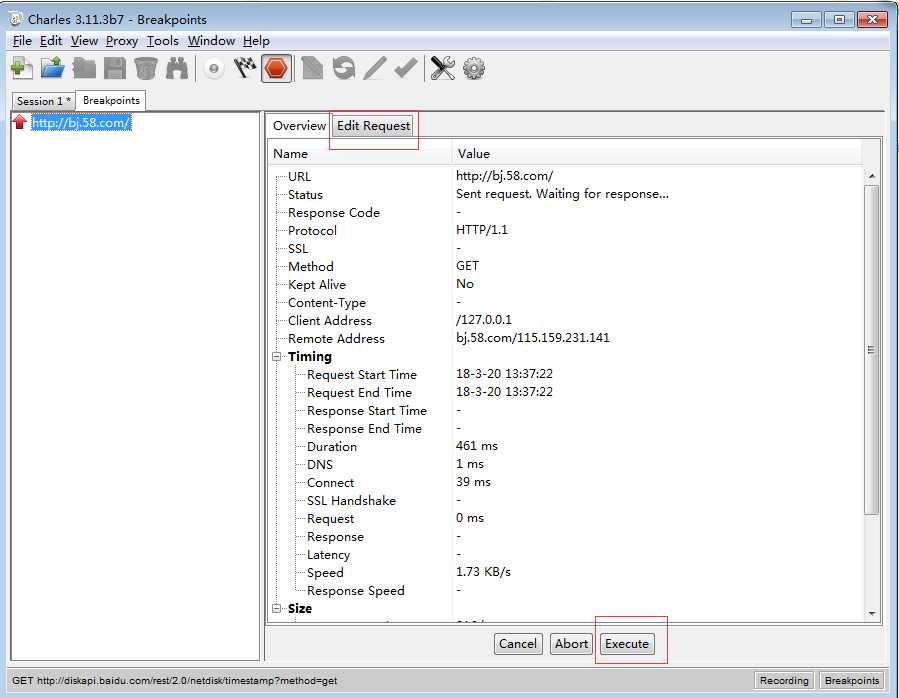Switch to the Session 1 tab
Screen dimensions: 899x698
pyautogui.click(x=44, y=101)
